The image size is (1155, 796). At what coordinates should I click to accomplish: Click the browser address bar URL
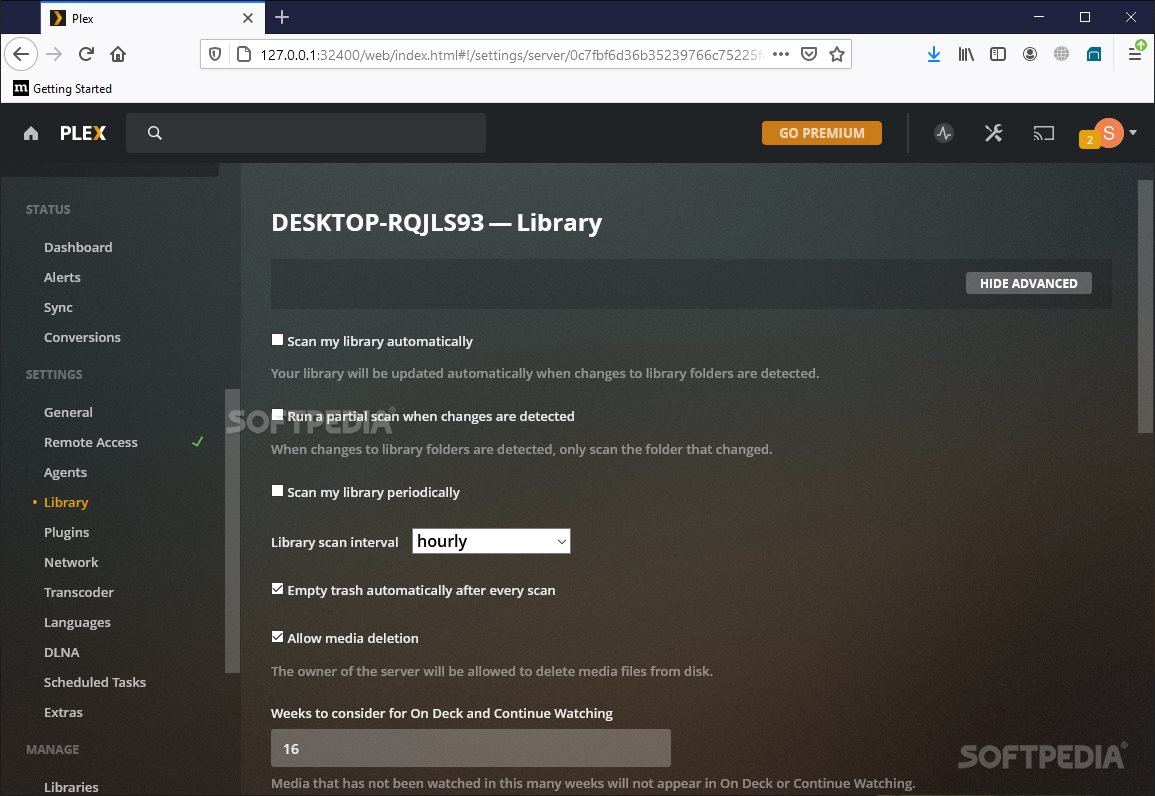tap(511, 54)
